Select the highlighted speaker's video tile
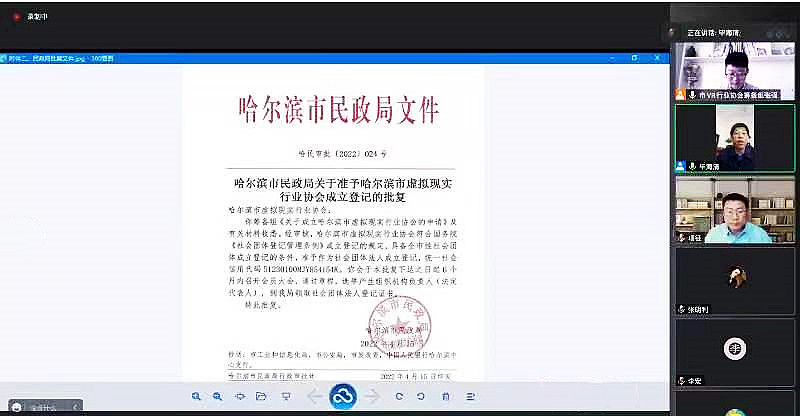800x416 pixels. (x=735, y=137)
